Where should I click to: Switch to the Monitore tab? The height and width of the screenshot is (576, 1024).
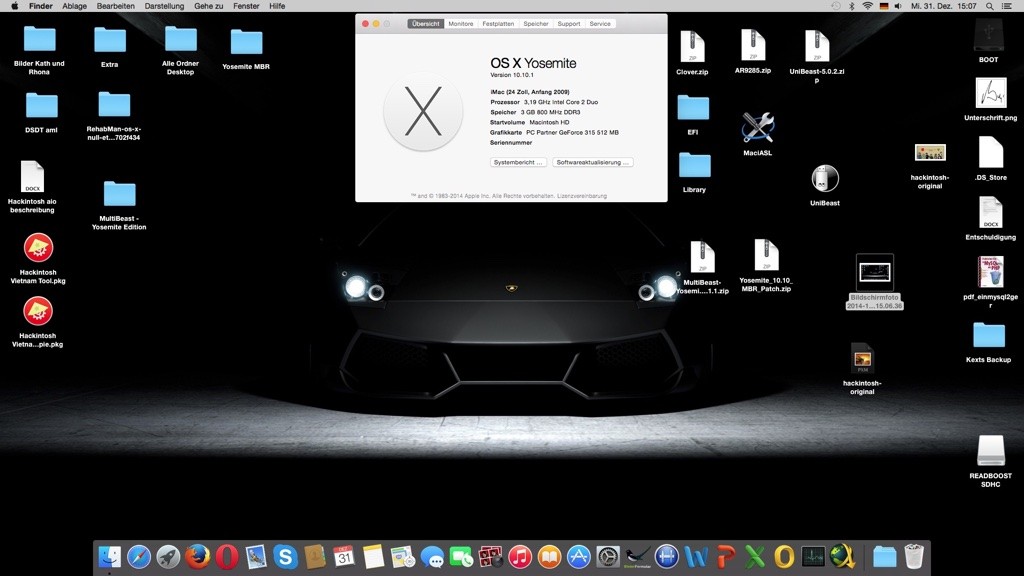point(461,24)
